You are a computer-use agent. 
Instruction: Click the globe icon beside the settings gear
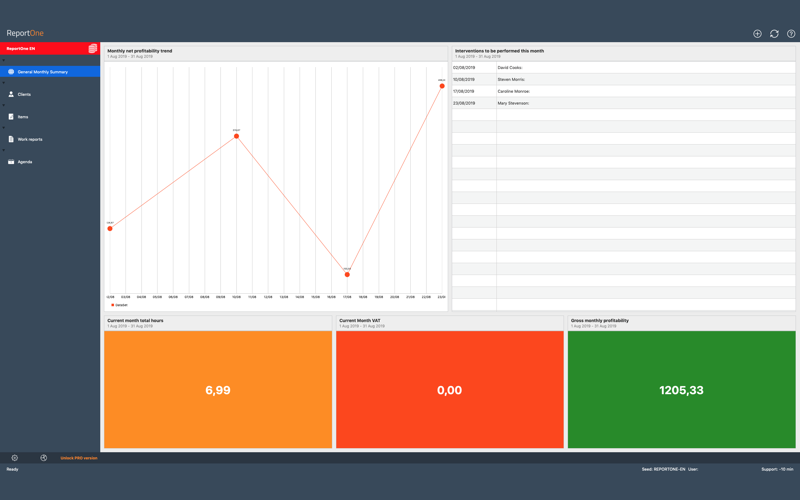[x=43, y=458]
